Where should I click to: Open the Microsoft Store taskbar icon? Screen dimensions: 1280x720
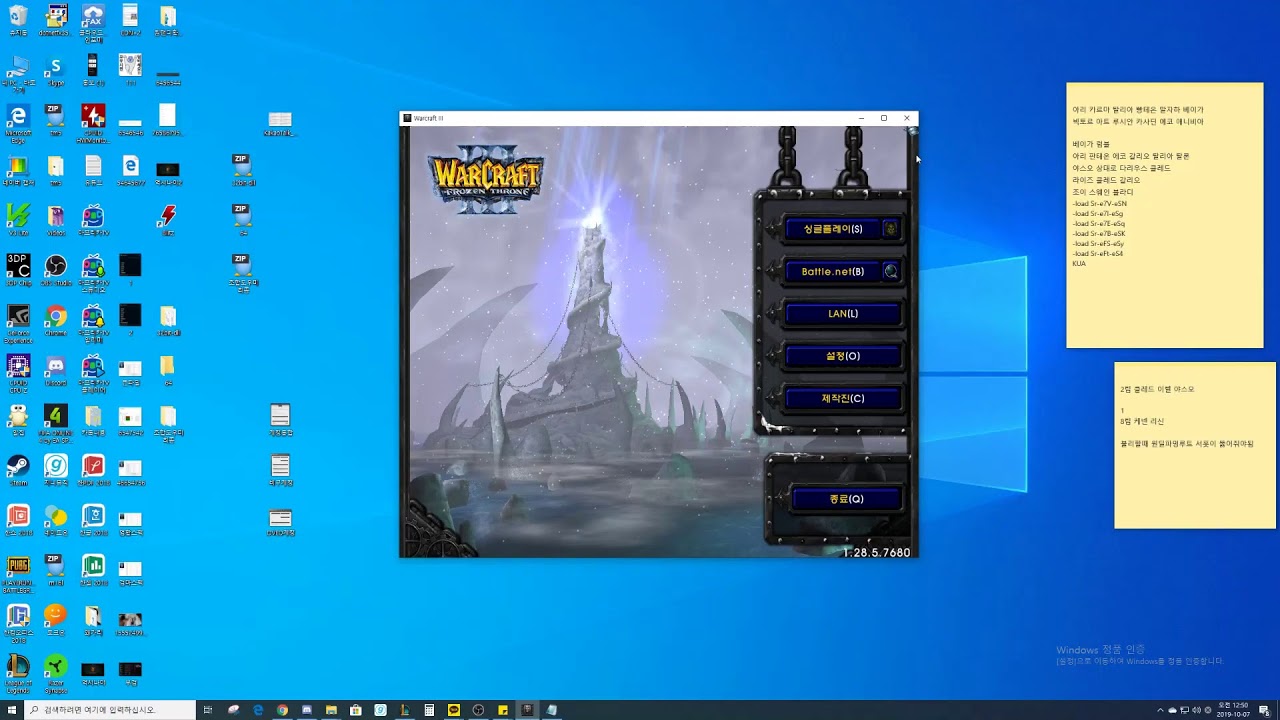(x=356, y=710)
